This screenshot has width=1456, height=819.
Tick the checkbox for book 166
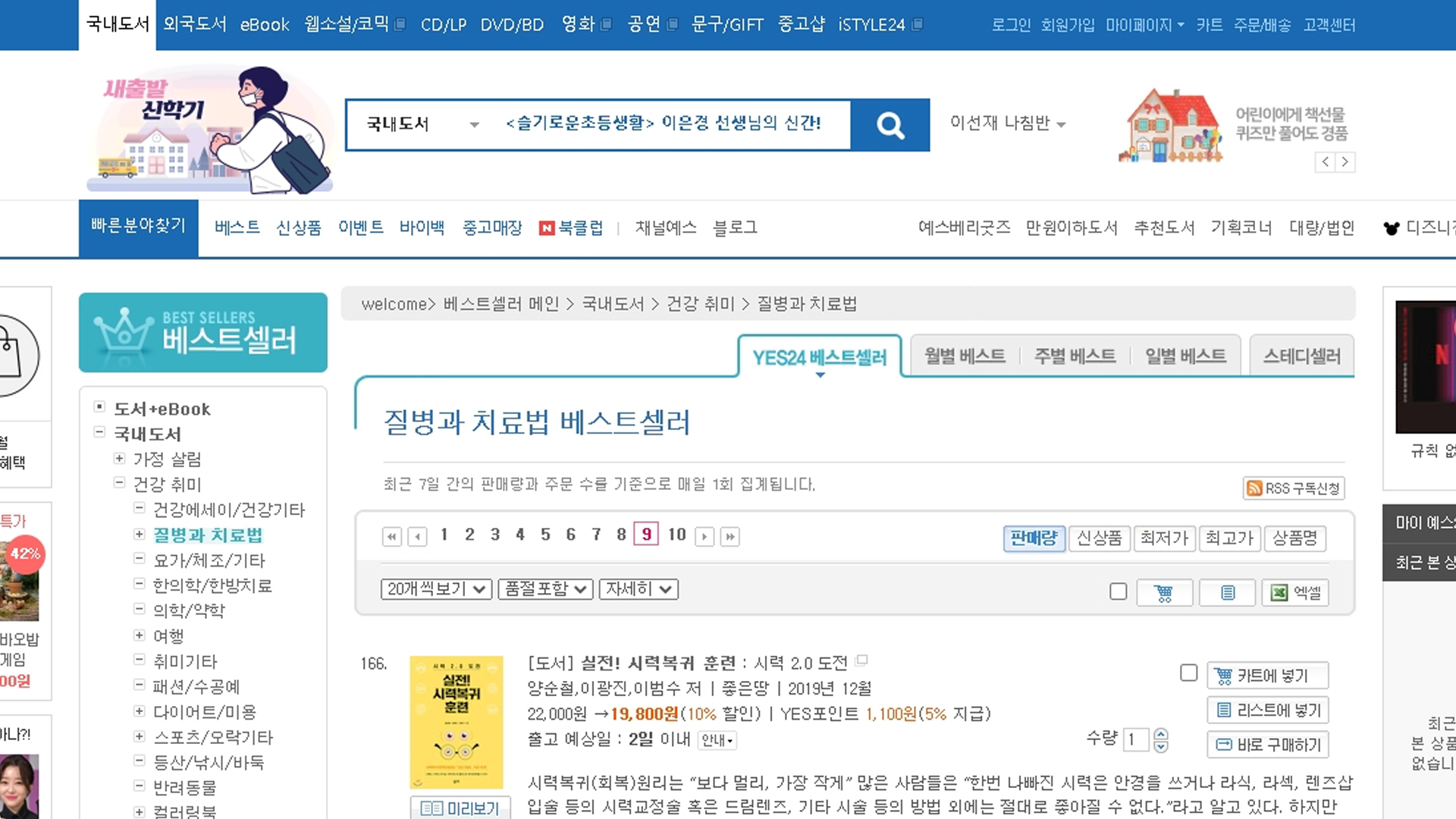point(1189,673)
